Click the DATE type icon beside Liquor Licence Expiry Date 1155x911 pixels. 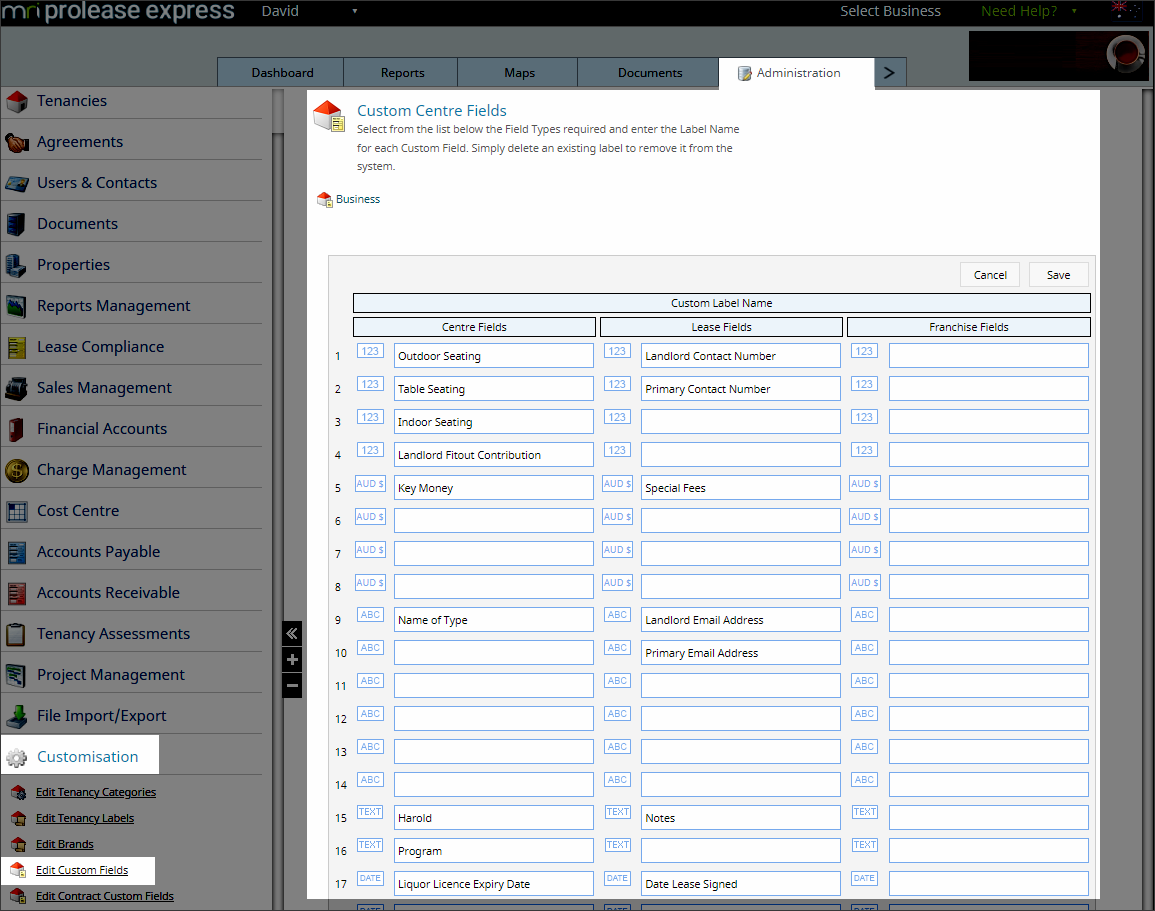click(370, 879)
